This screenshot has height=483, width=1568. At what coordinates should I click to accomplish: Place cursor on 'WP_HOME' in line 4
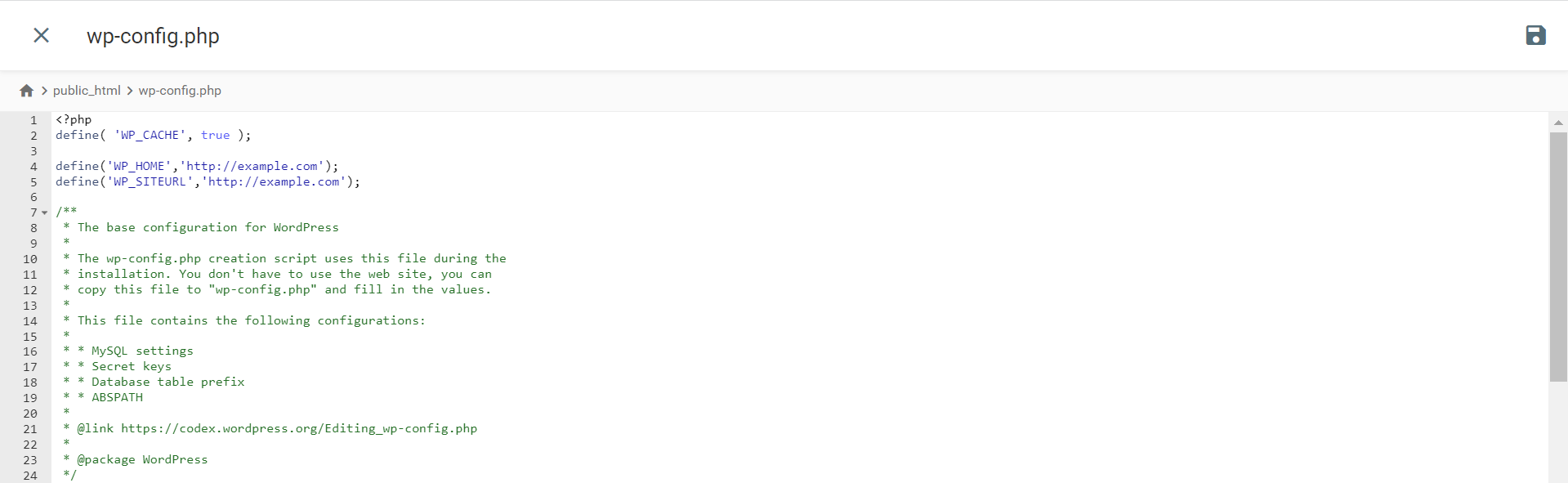click(x=139, y=167)
